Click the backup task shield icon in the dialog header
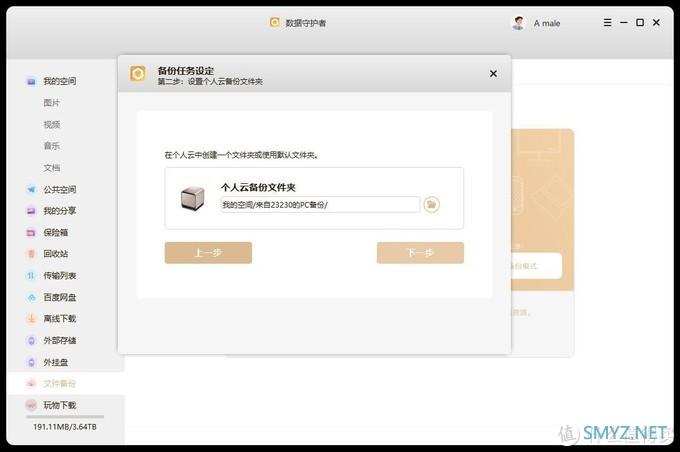This screenshot has width=680, height=452. 138,74
